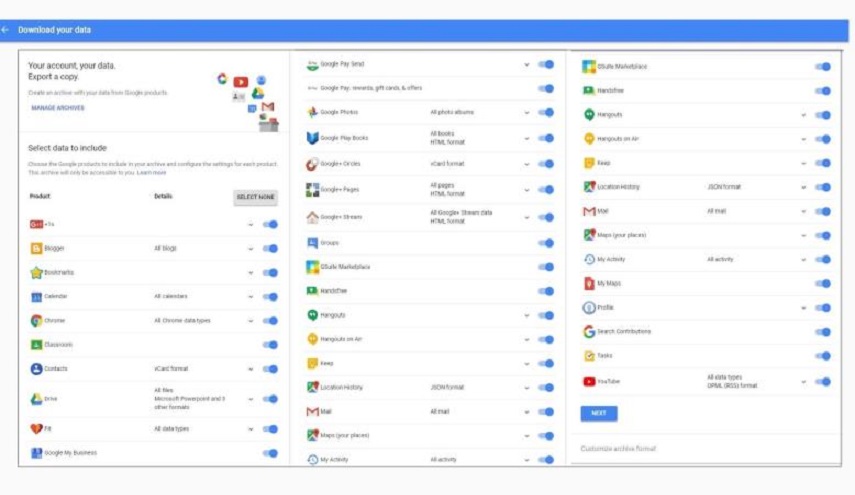
Task: Expand the Fit data types chevron
Action: (x=251, y=429)
